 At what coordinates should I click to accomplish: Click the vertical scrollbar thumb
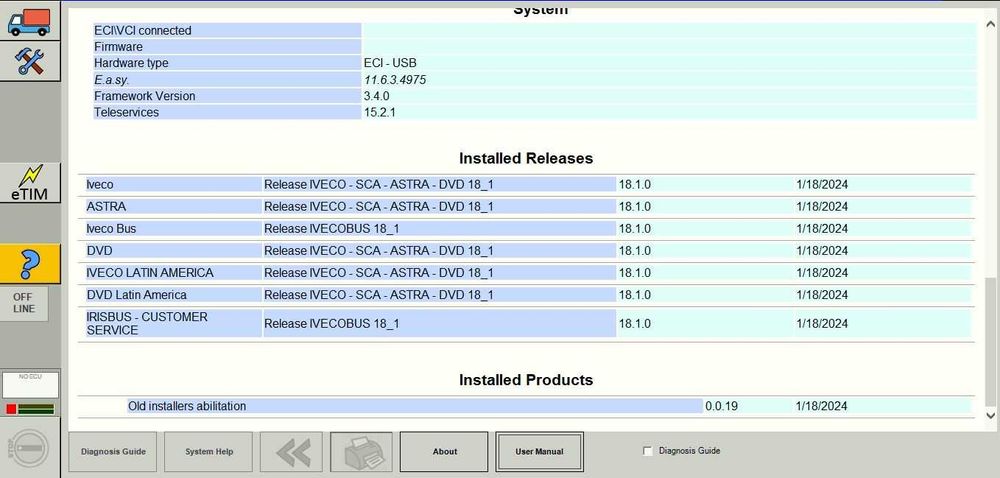[x=990, y=342]
